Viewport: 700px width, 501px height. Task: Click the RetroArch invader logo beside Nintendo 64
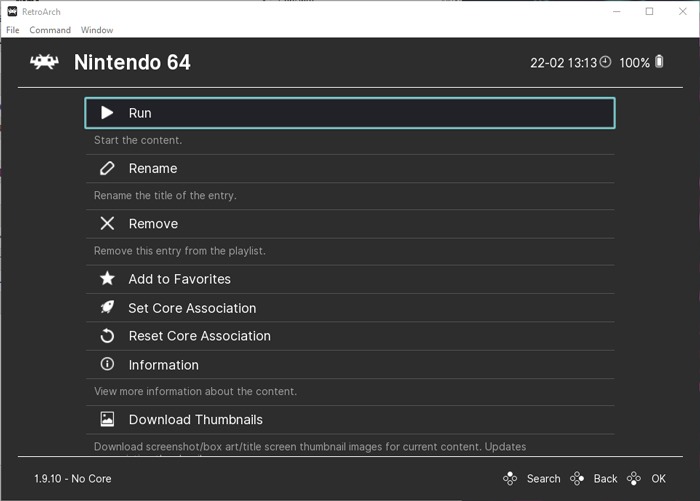coord(44,62)
